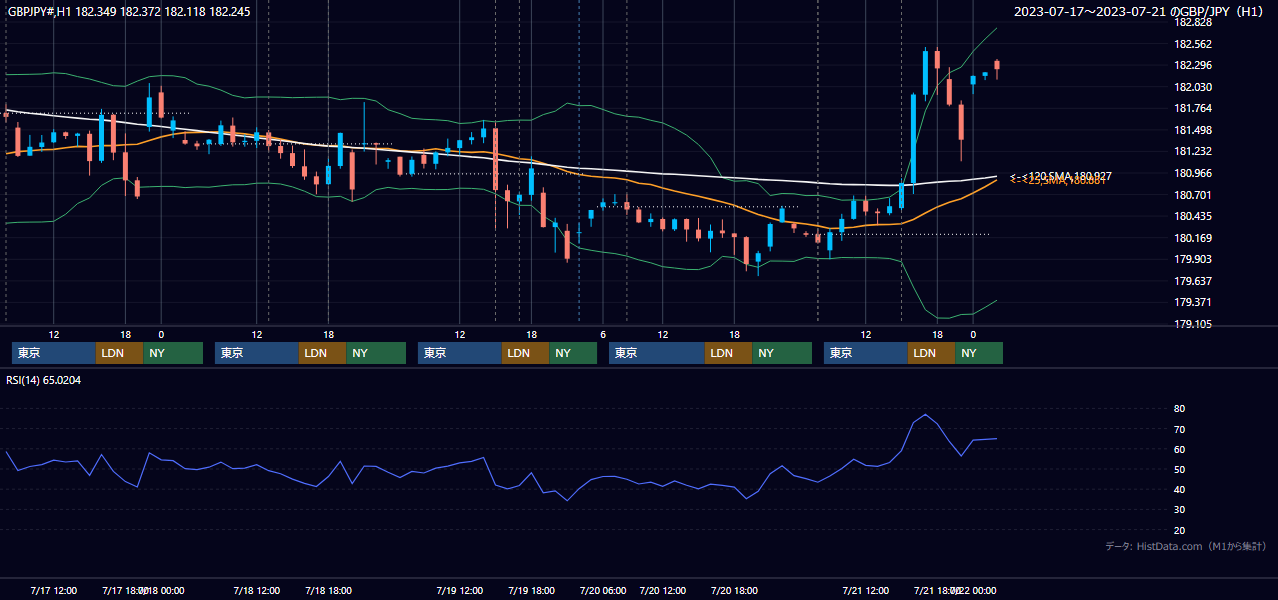Click RSI scale value 80
The image size is (1278, 600).
click(1180, 409)
